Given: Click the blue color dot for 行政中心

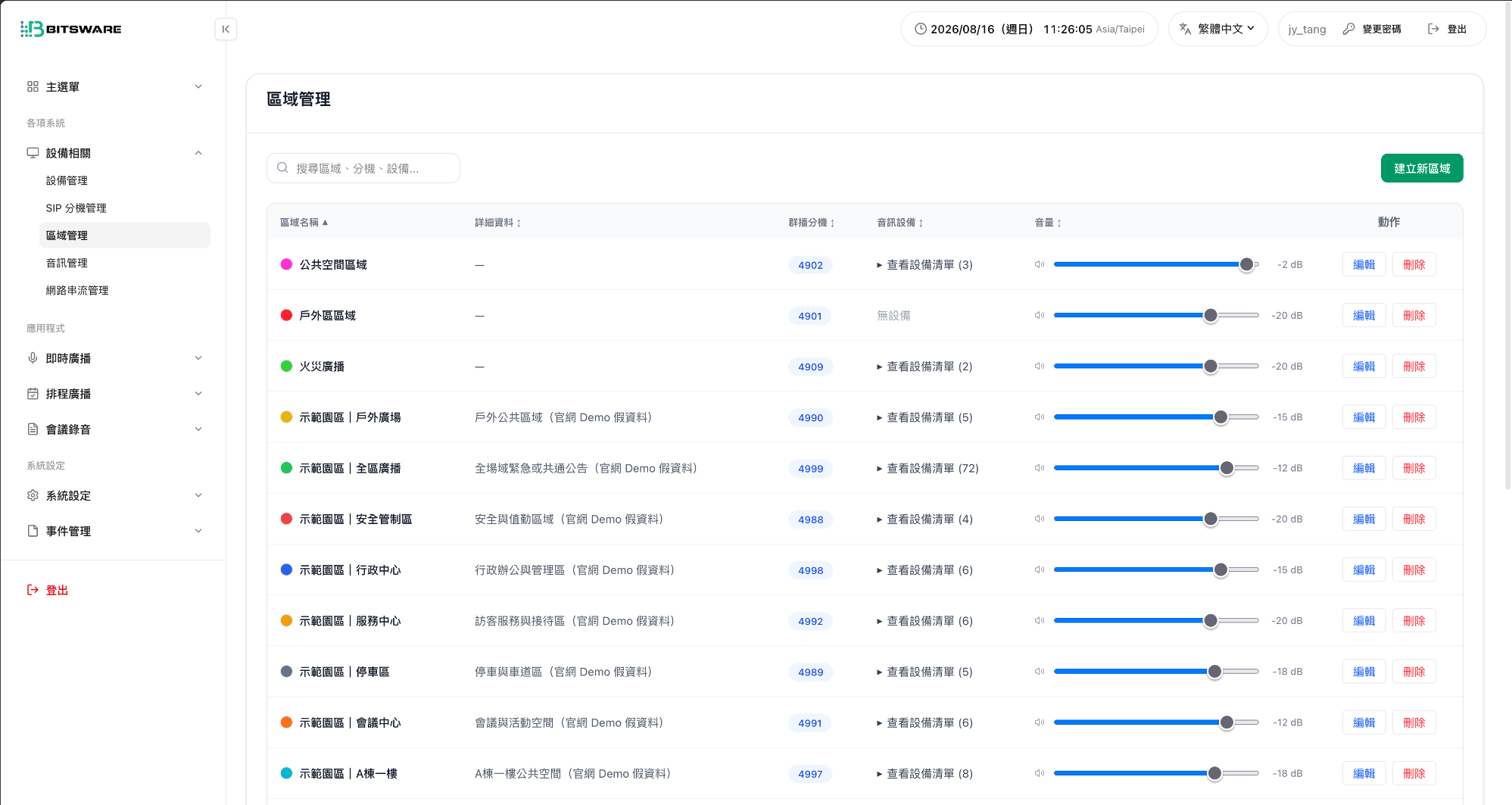Looking at the screenshot, I should [286, 569].
